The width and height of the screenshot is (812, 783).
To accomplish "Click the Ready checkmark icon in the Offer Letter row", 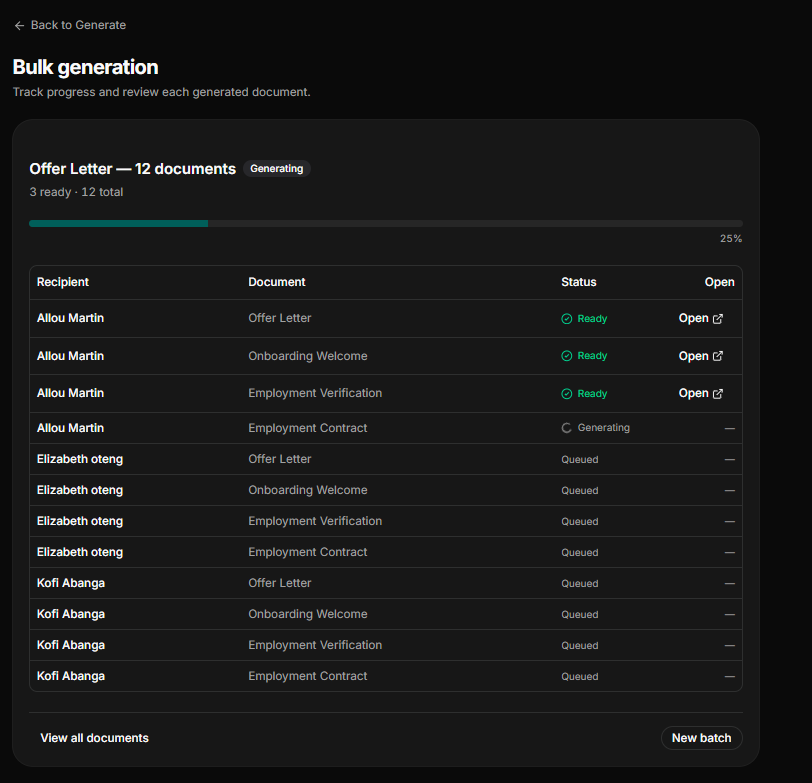I will pyautogui.click(x=567, y=318).
